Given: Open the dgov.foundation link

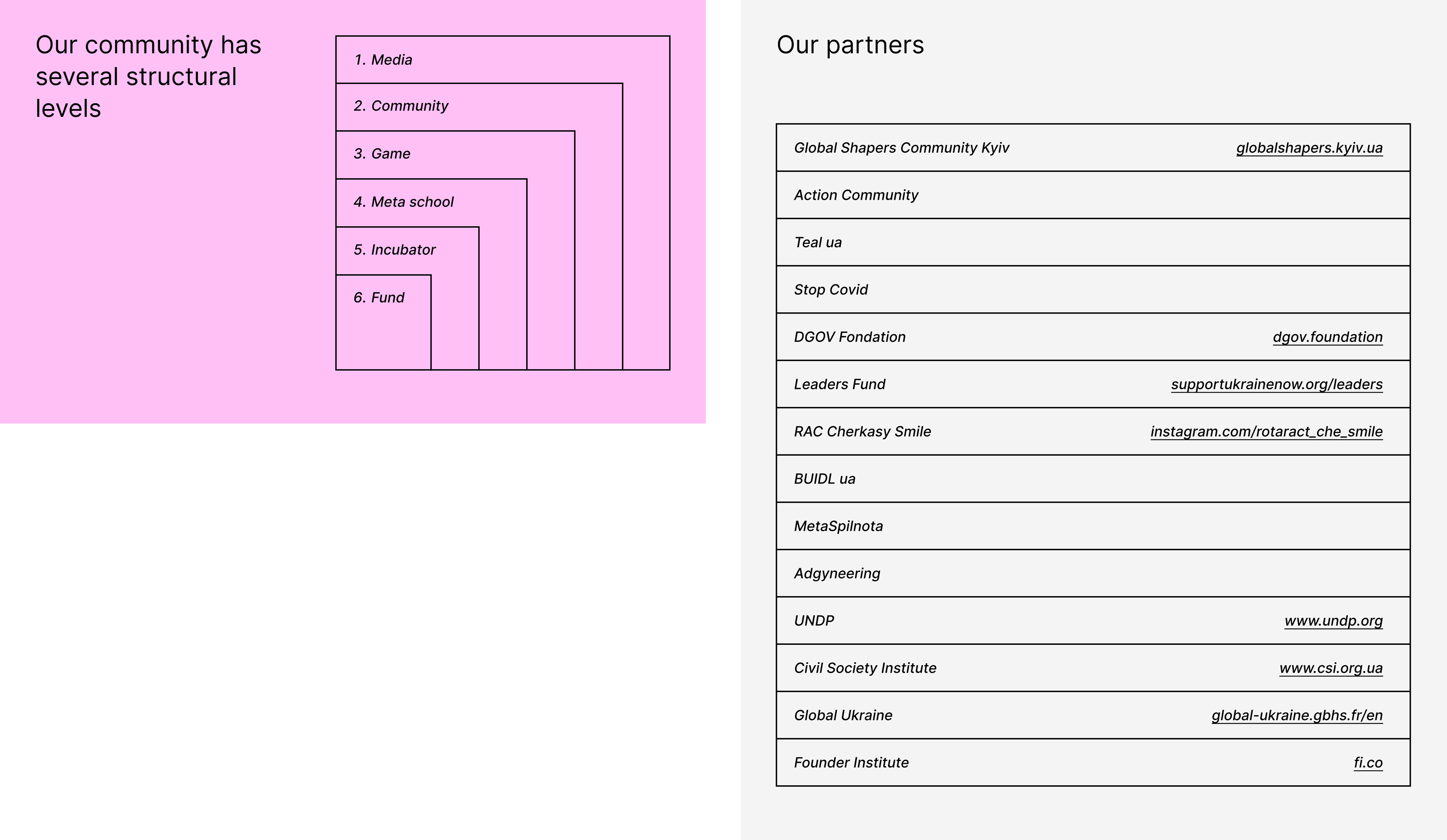Looking at the screenshot, I should click(x=1328, y=337).
